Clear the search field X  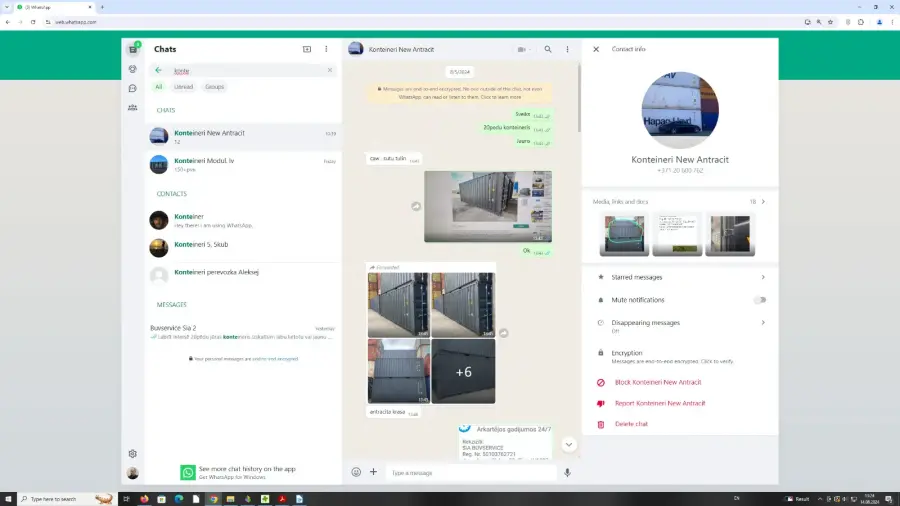tap(330, 71)
